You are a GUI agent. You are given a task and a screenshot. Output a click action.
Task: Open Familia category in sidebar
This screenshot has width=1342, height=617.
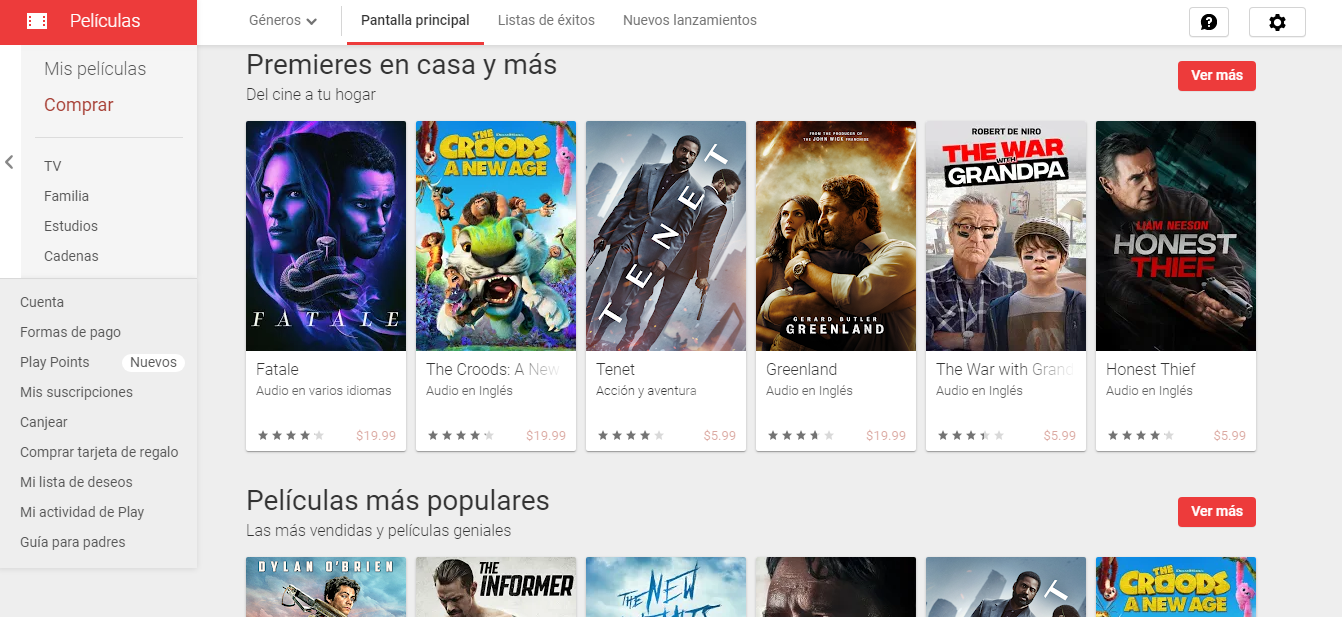[x=66, y=196]
